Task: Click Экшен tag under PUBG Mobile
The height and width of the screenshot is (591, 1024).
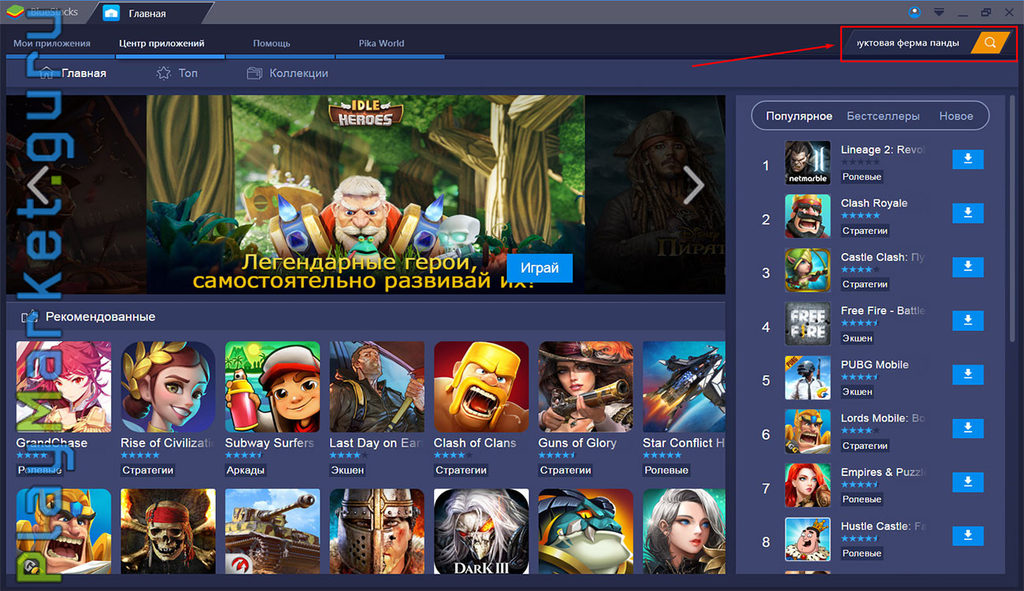Action: pyautogui.click(x=857, y=392)
